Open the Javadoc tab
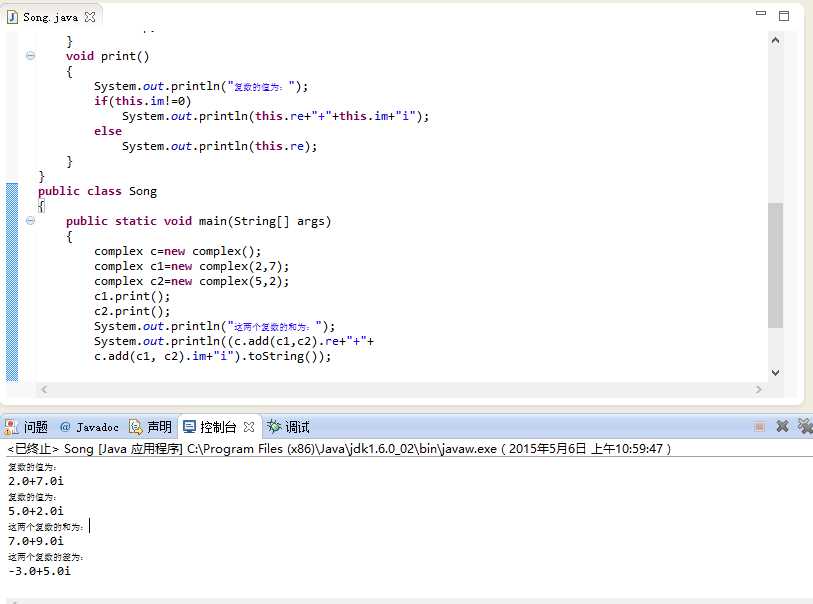Viewport: 813px width, 604px height. [x=89, y=427]
